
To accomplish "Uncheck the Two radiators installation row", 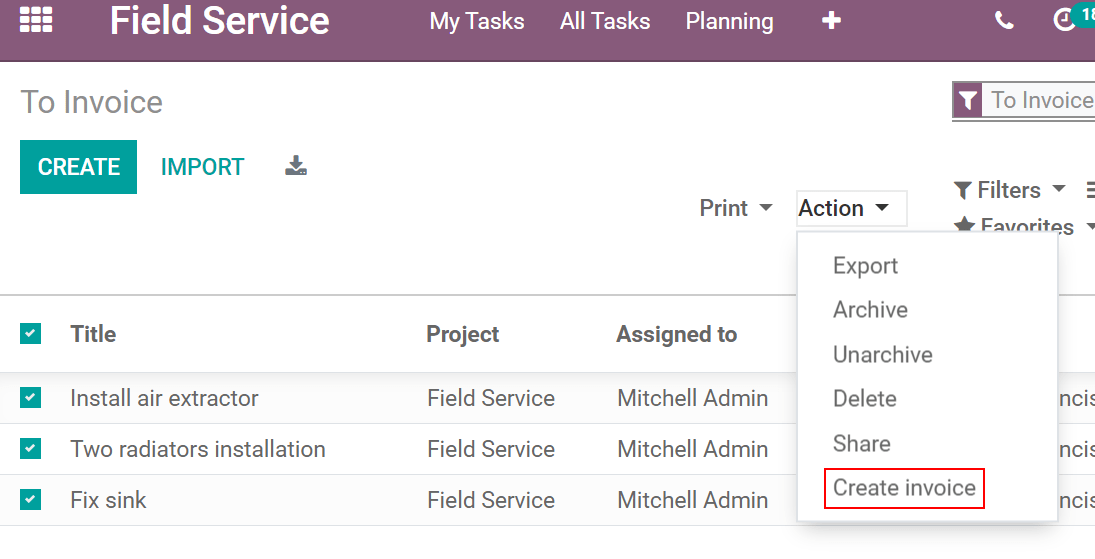I will pos(31,449).
